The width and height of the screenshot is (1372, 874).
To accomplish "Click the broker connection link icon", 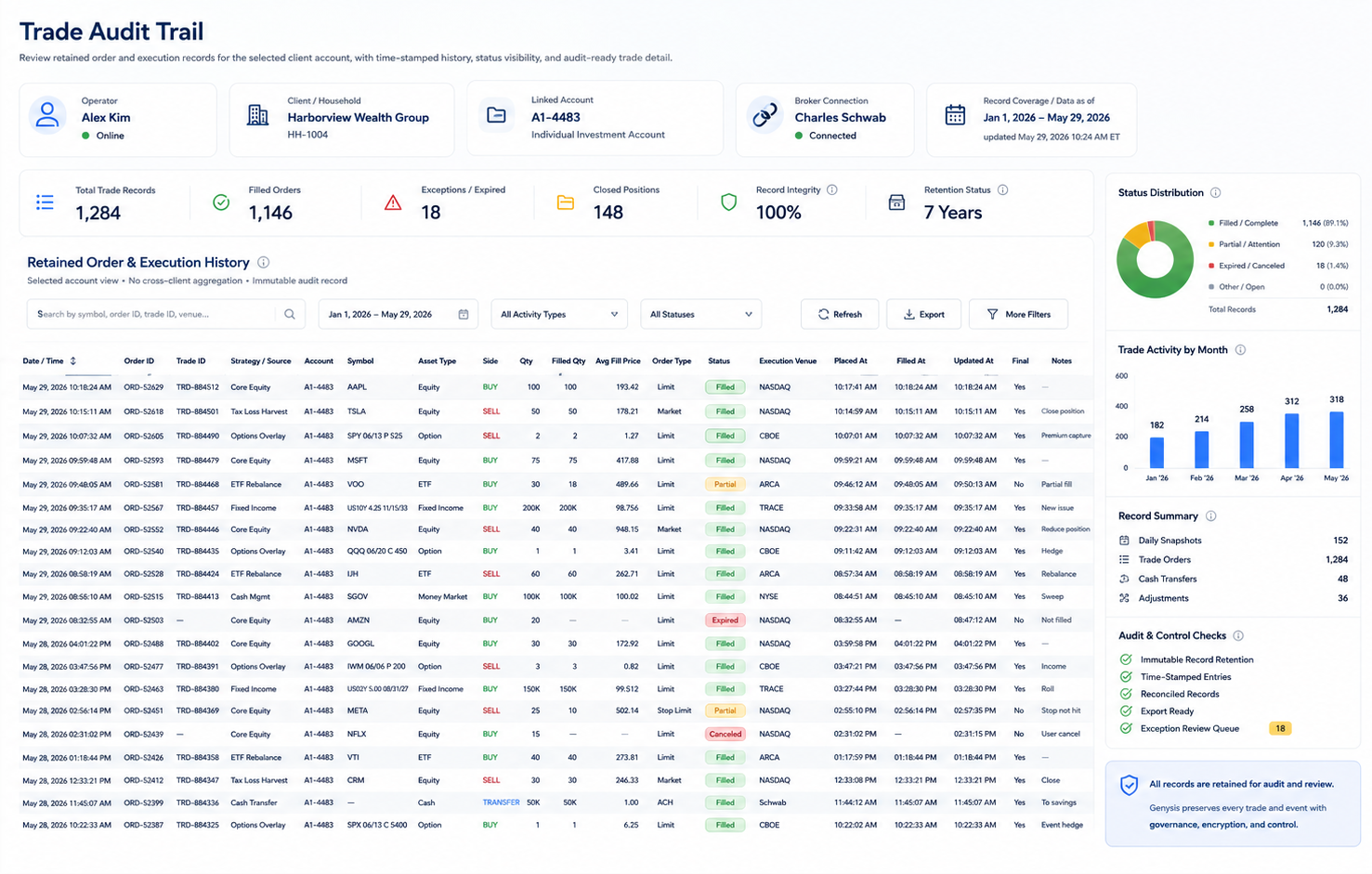I will pyautogui.click(x=764, y=115).
